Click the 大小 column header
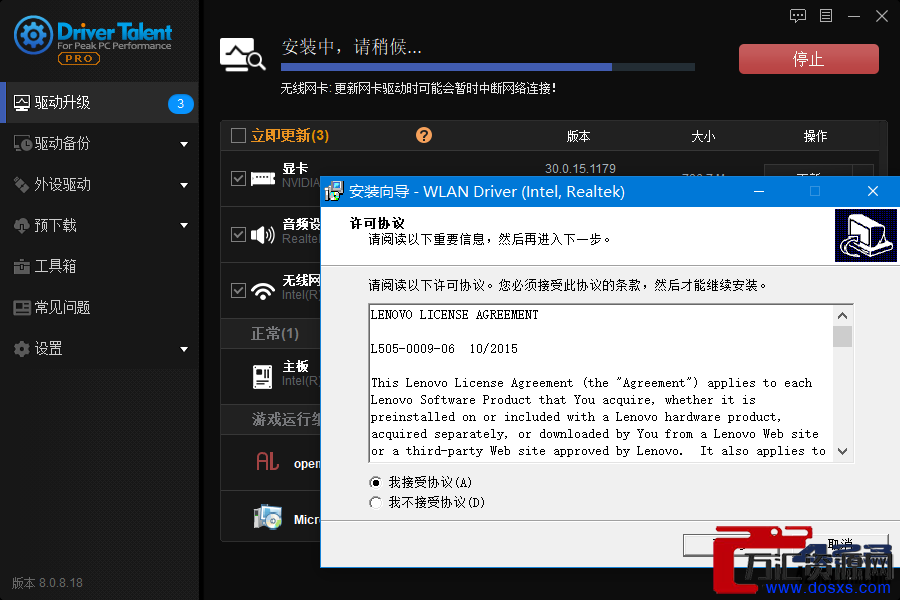 click(703, 136)
